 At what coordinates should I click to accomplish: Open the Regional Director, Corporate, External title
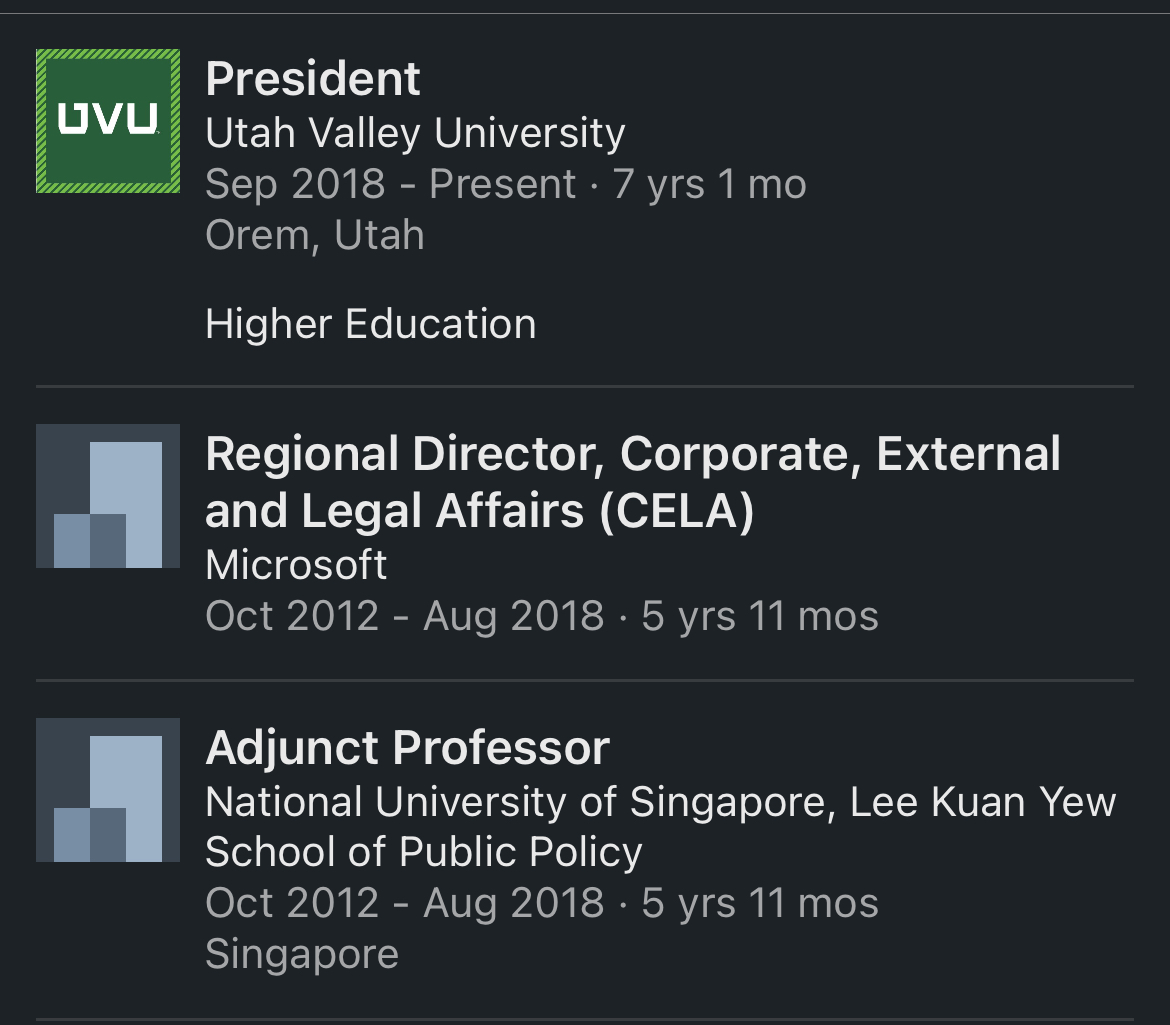point(632,455)
